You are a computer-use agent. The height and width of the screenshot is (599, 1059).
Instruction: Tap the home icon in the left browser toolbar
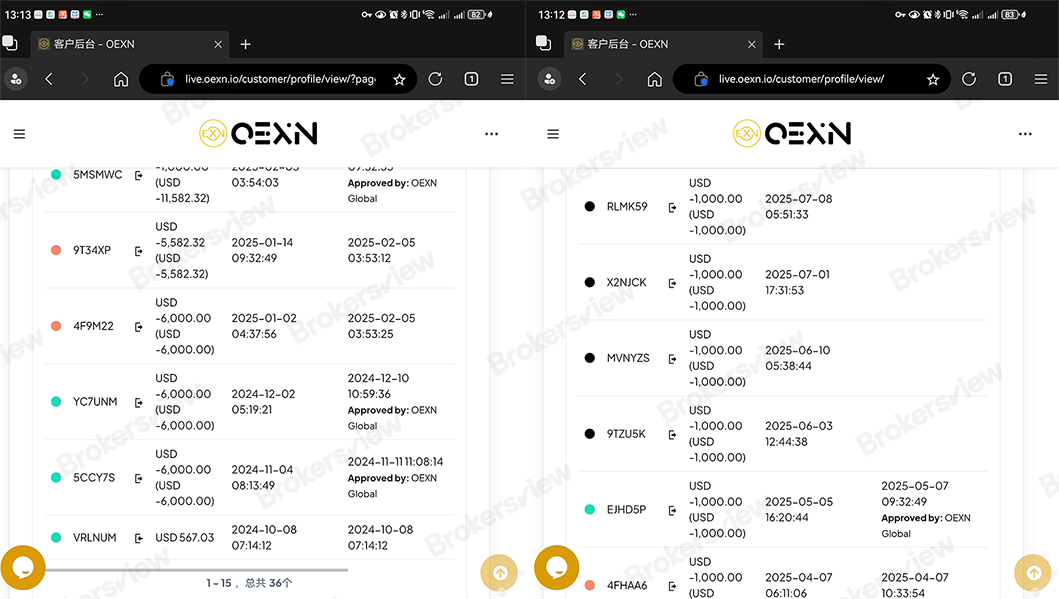[121, 78]
